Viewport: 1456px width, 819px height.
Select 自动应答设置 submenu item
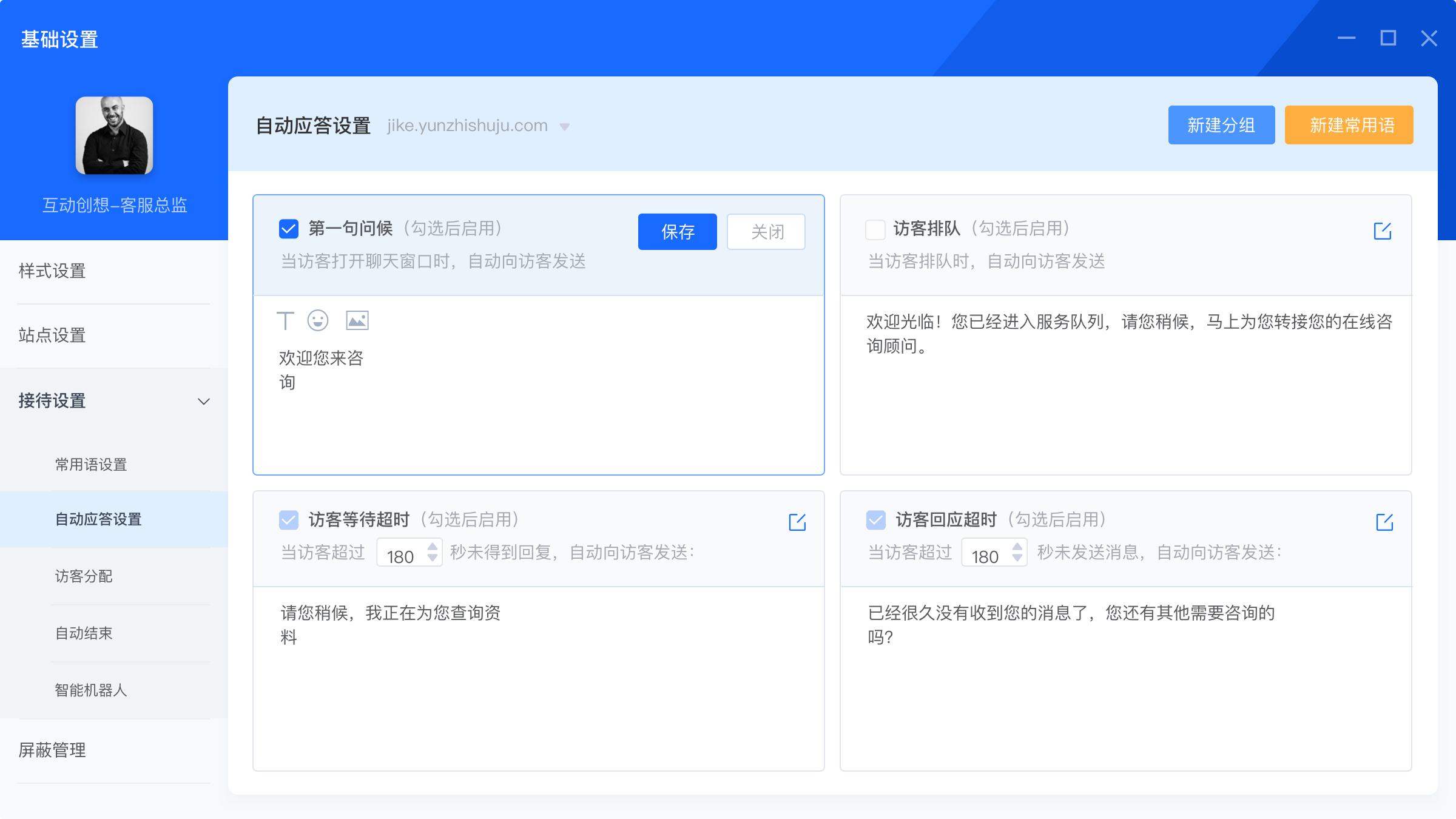[114, 519]
